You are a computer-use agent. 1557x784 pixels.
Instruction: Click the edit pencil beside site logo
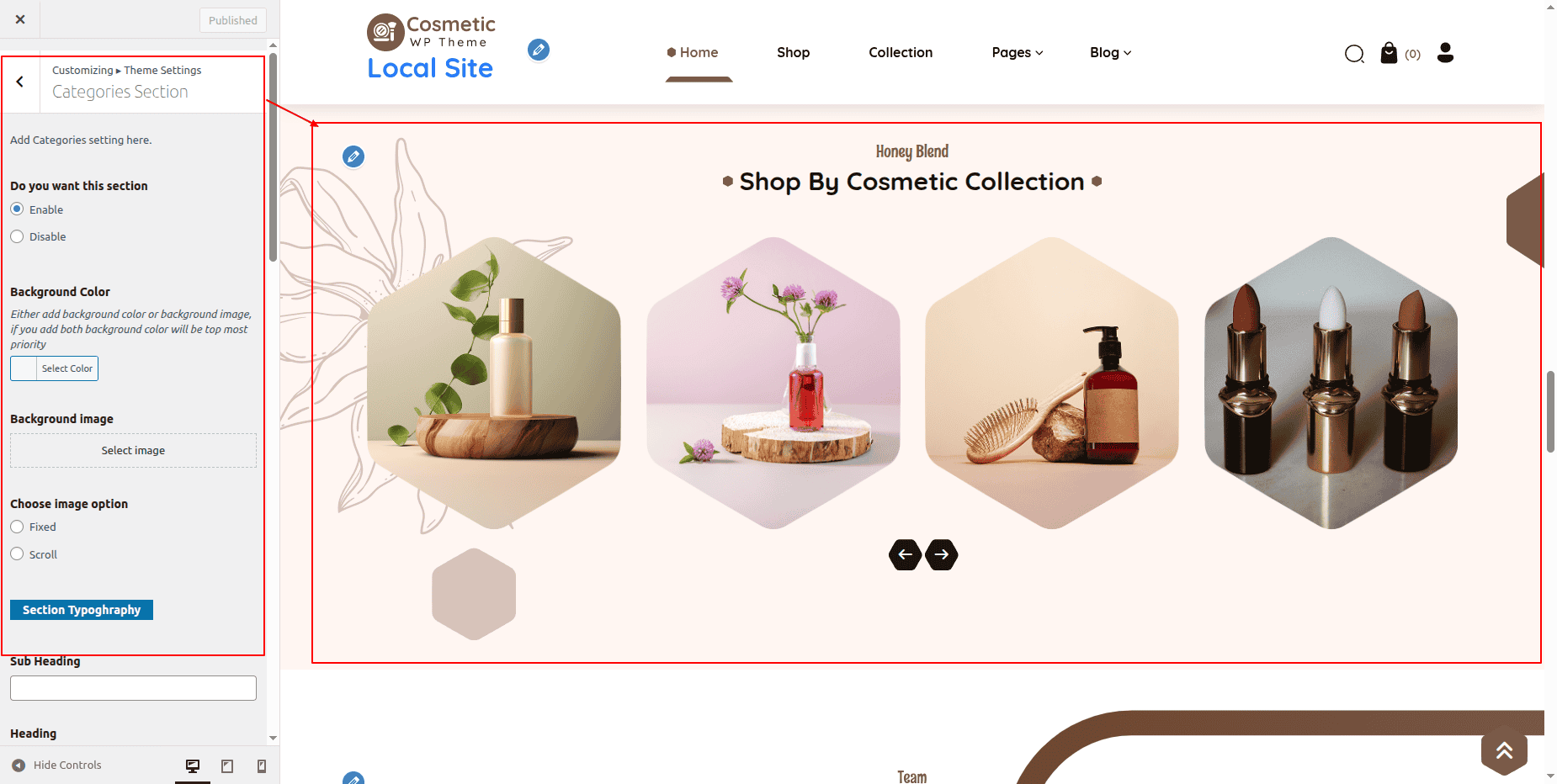pyautogui.click(x=539, y=50)
